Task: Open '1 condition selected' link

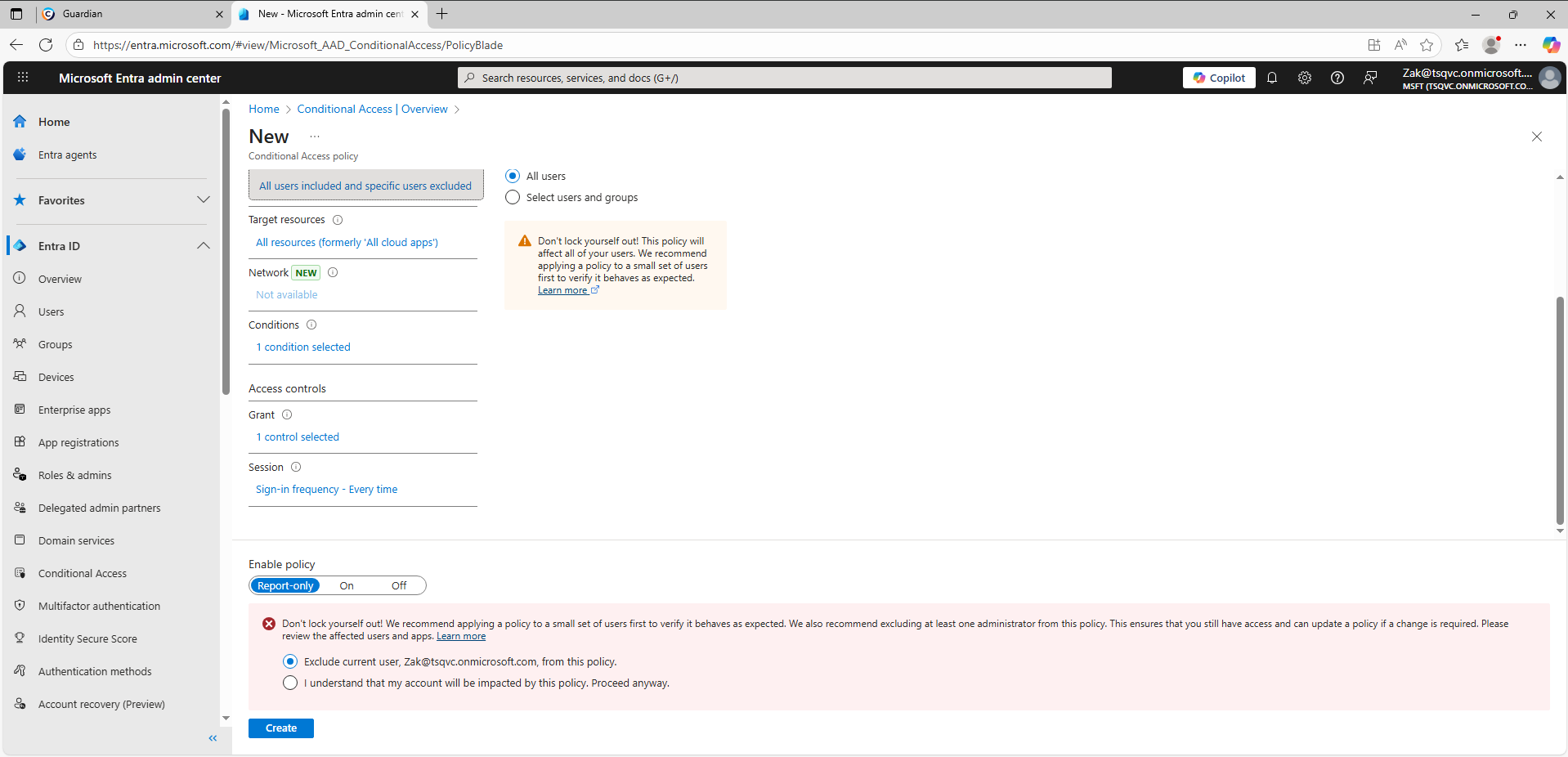Action: tap(303, 347)
